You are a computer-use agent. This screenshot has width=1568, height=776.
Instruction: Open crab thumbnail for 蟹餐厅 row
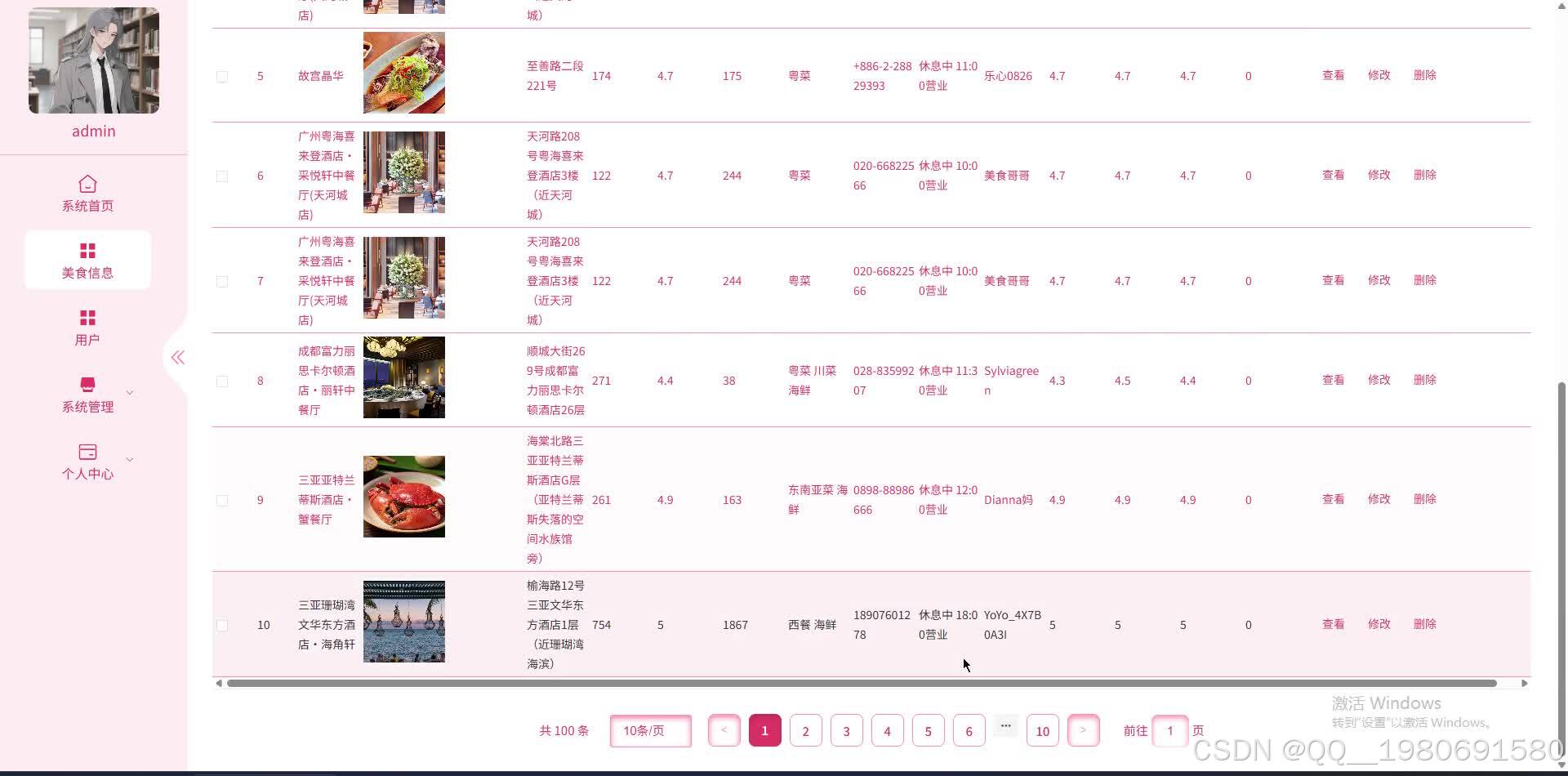[404, 497]
